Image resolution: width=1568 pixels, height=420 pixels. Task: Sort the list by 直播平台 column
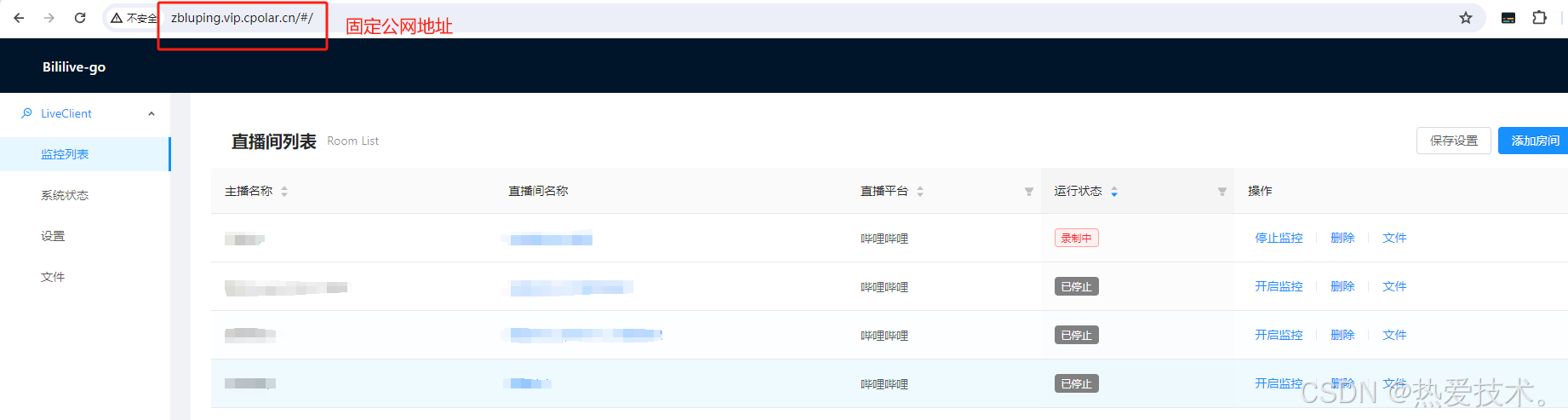pos(920,192)
